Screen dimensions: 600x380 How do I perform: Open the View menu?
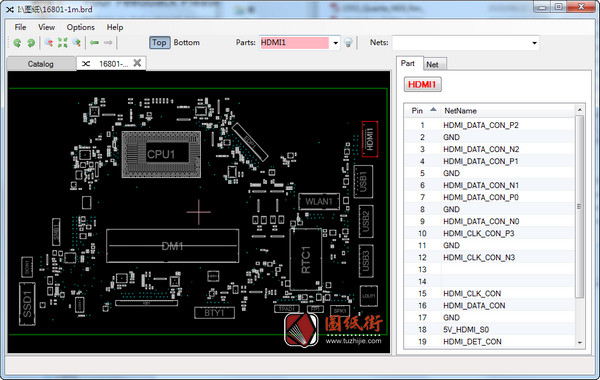pyautogui.click(x=46, y=27)
